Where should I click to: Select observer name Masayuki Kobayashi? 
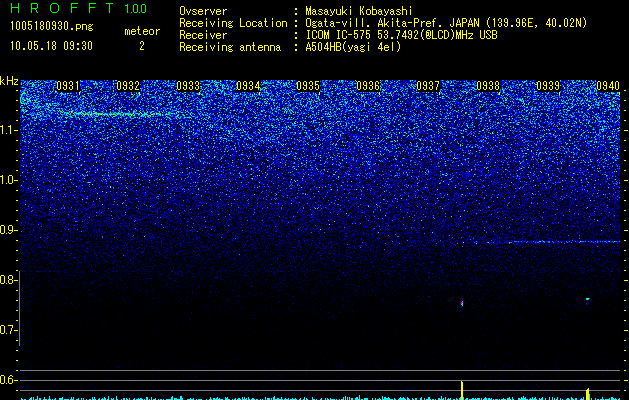359,11
